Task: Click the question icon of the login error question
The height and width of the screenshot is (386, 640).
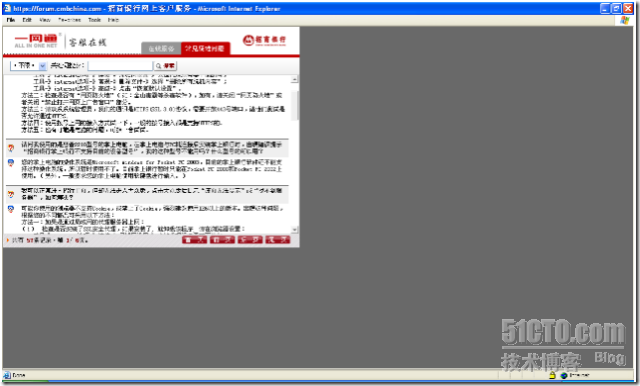Action: [11, 194]
